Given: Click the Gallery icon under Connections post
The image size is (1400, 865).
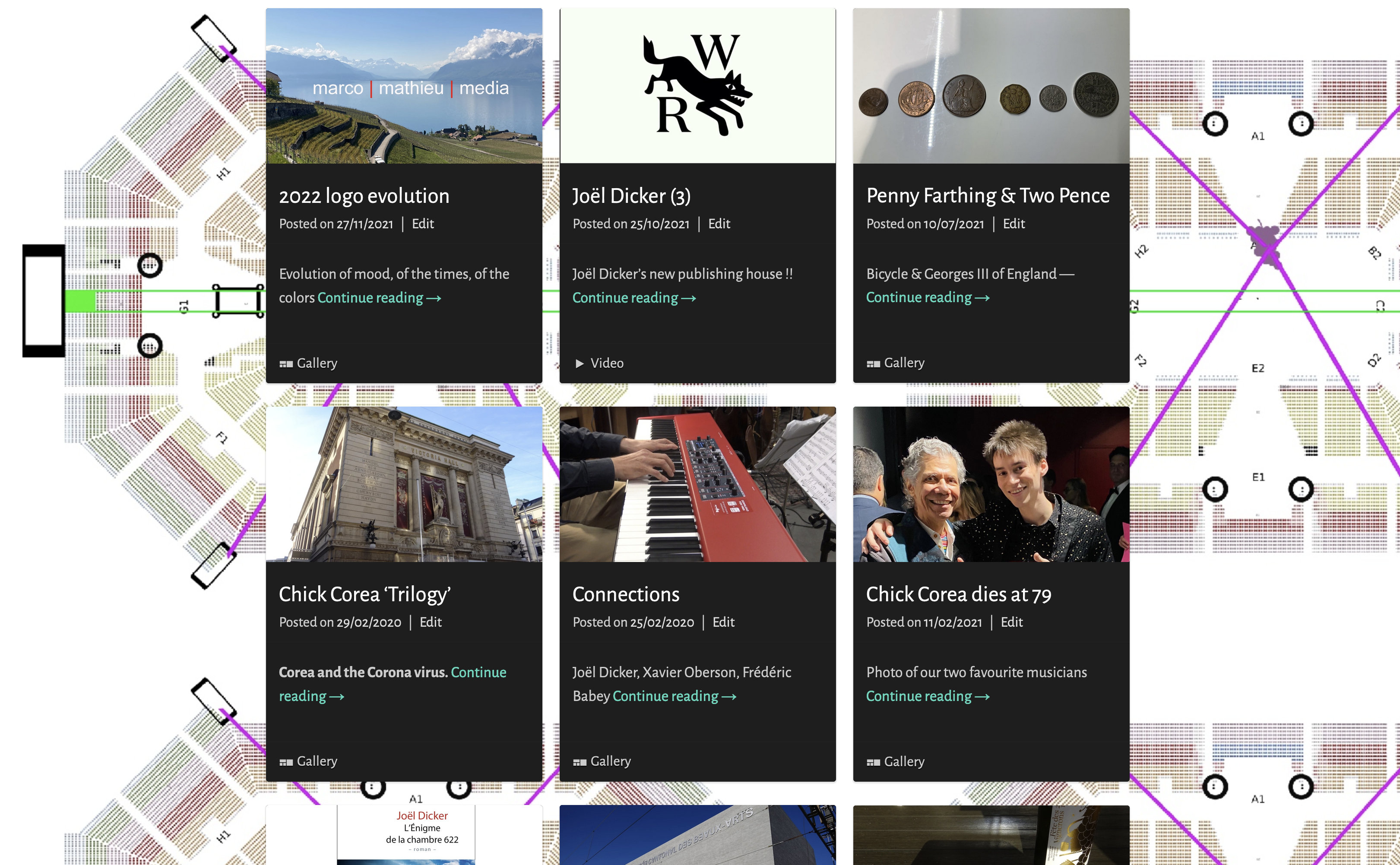Looking at the screenshot, I should click(579, 762).
